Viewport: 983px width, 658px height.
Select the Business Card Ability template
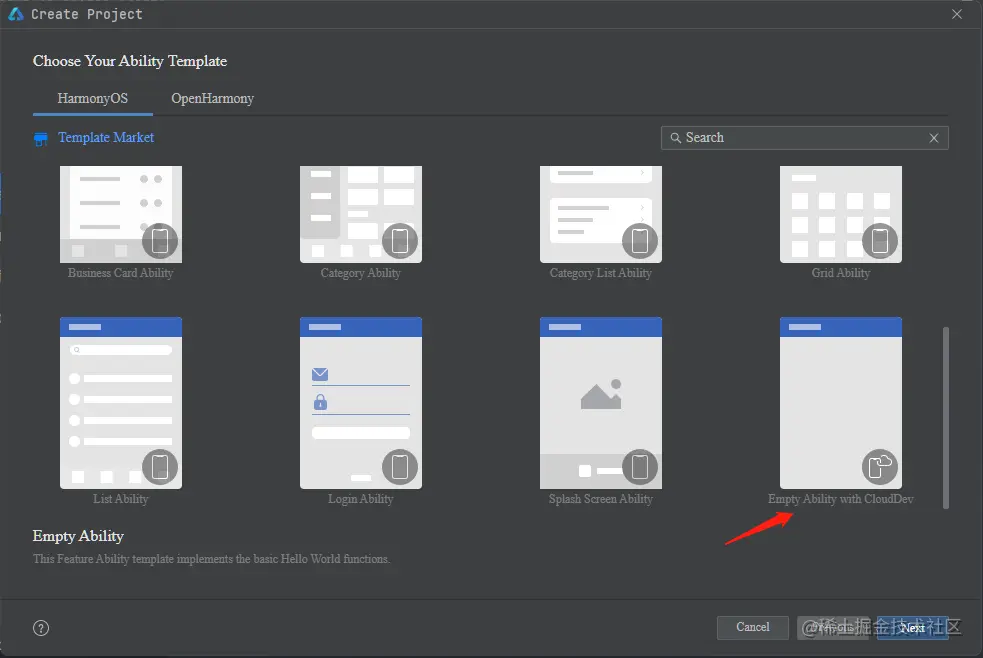tap(121, 214)
